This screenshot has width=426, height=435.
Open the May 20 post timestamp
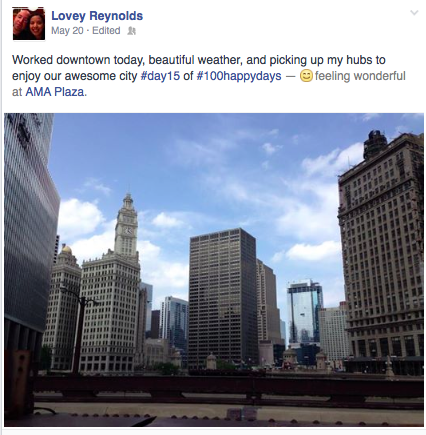[67, 31]
